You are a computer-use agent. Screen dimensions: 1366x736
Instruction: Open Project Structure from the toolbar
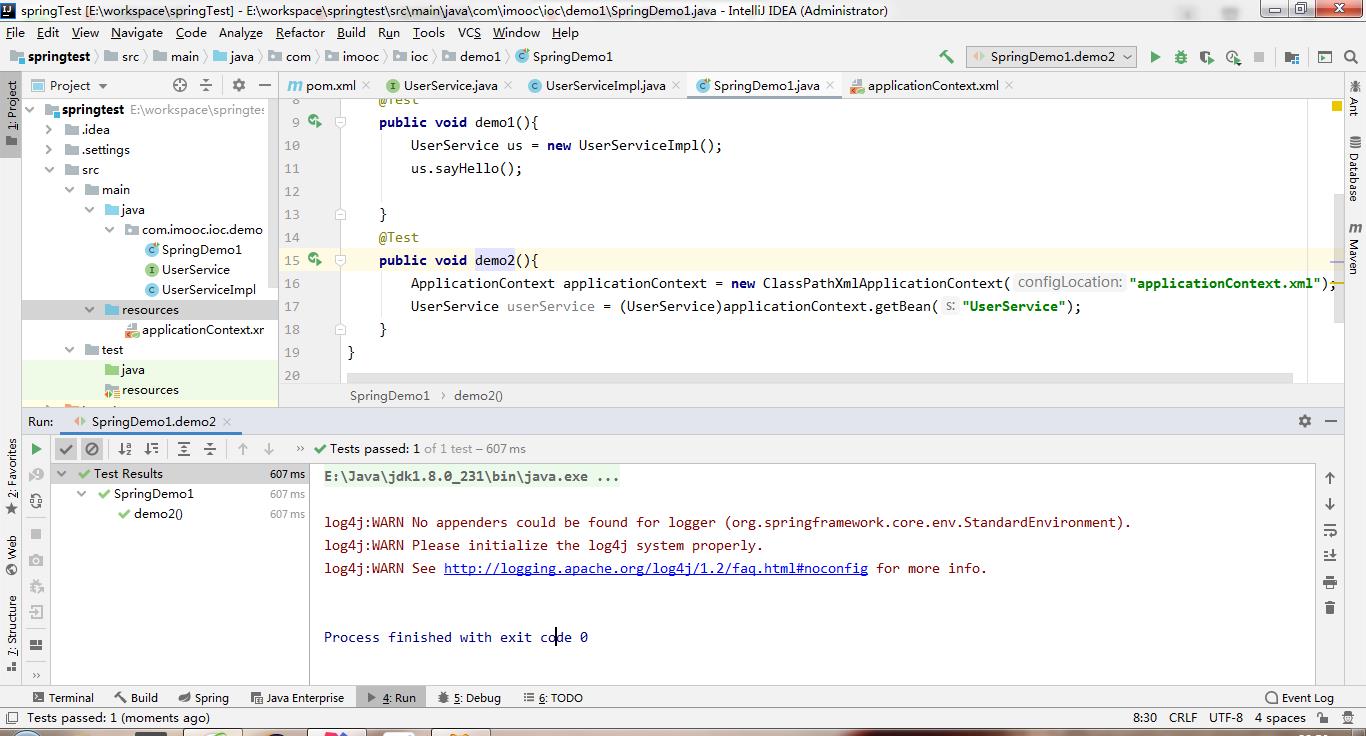coord(1292,57)
